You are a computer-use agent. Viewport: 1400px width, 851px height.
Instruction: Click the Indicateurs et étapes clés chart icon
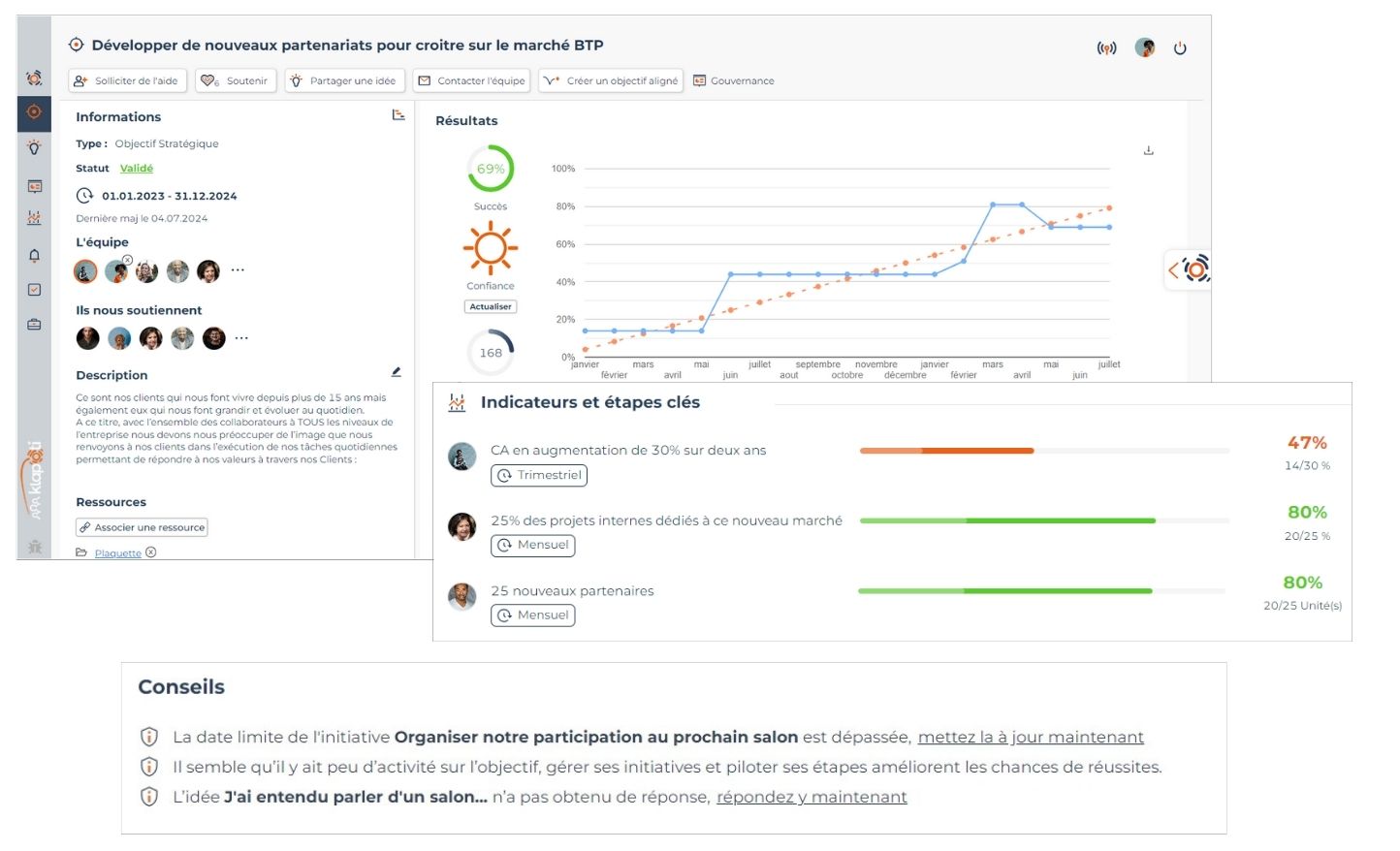[457, 403]
